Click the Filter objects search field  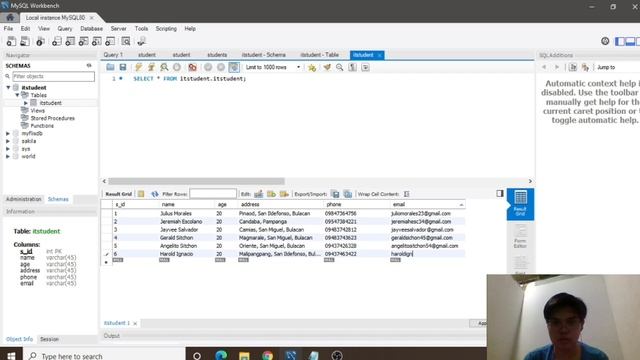pyautogui.click(x=53, y=76)
